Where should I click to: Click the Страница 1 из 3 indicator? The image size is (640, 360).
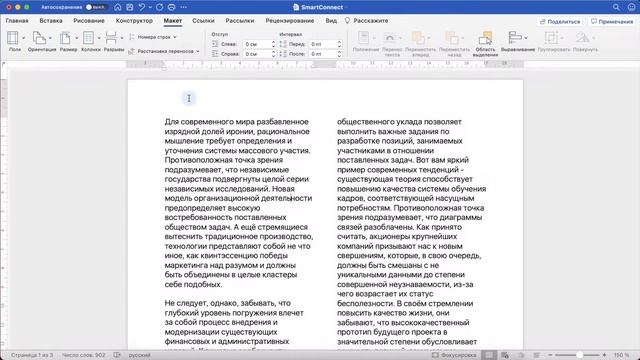click(x=32, y=355)
